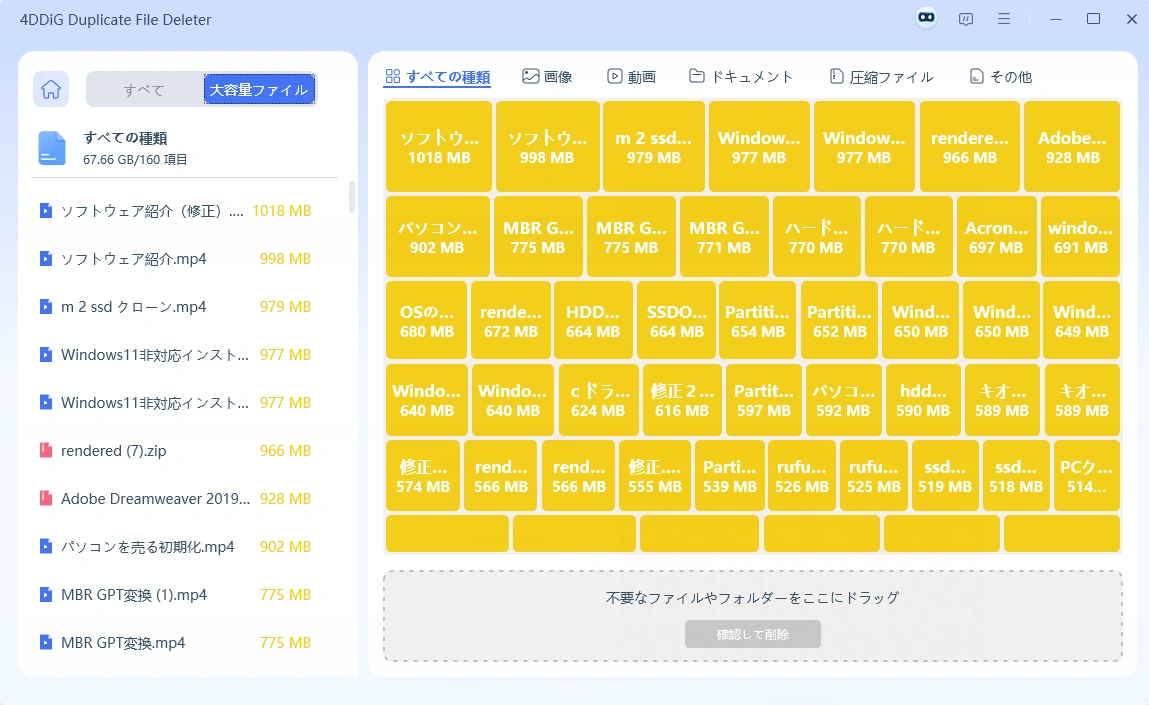The width and height of the screenshot is (1149, 705).
Task: Click the rende... 672 MB tile
Action: coord(511,320)
